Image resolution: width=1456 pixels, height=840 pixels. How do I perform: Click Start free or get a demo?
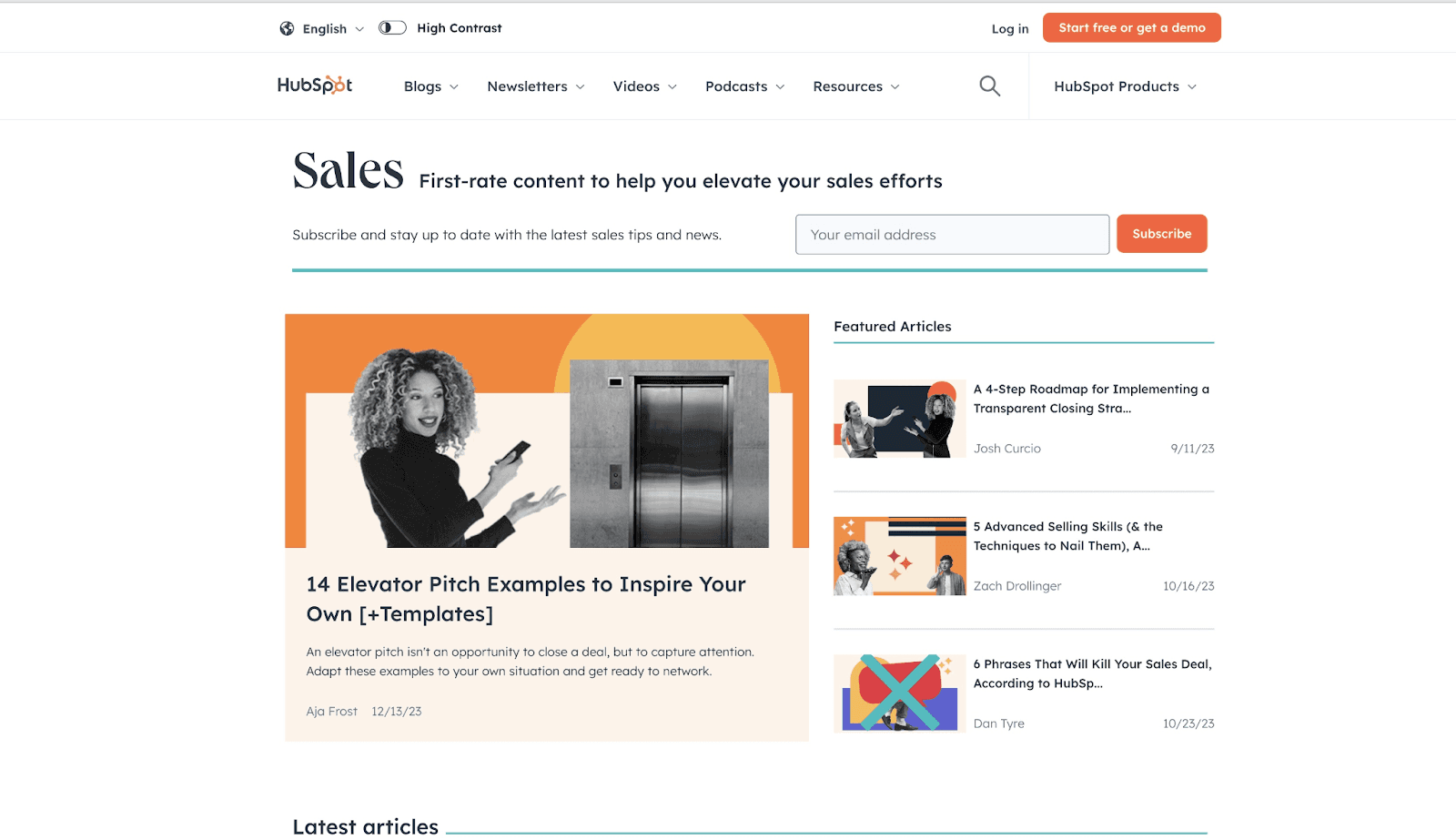1132,27
